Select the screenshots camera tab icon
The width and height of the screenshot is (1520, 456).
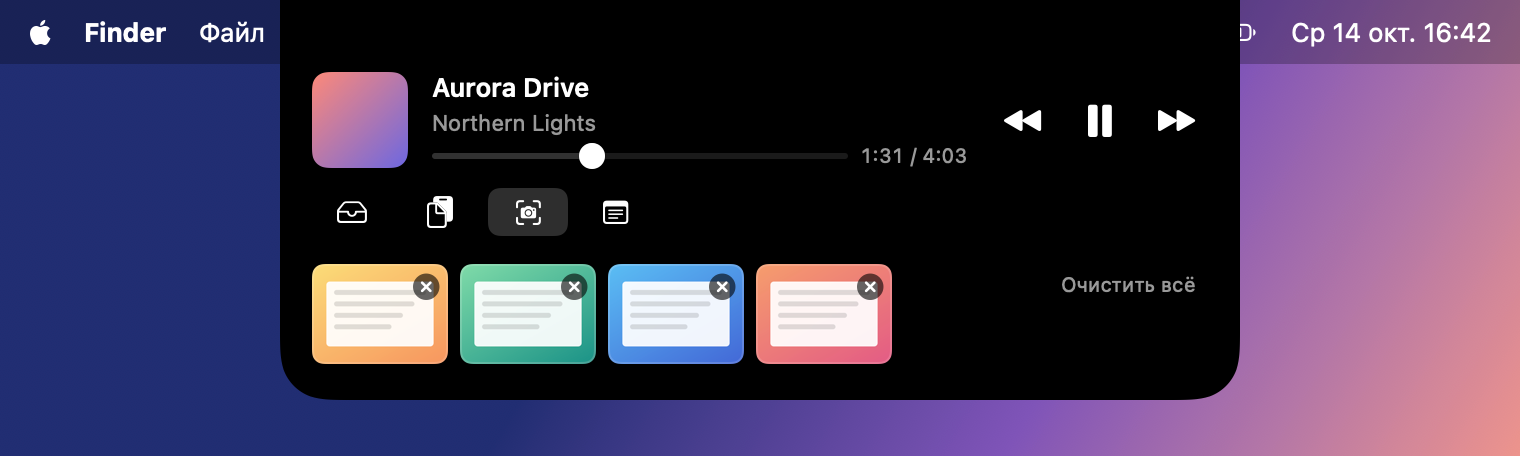tap(528, 212)
